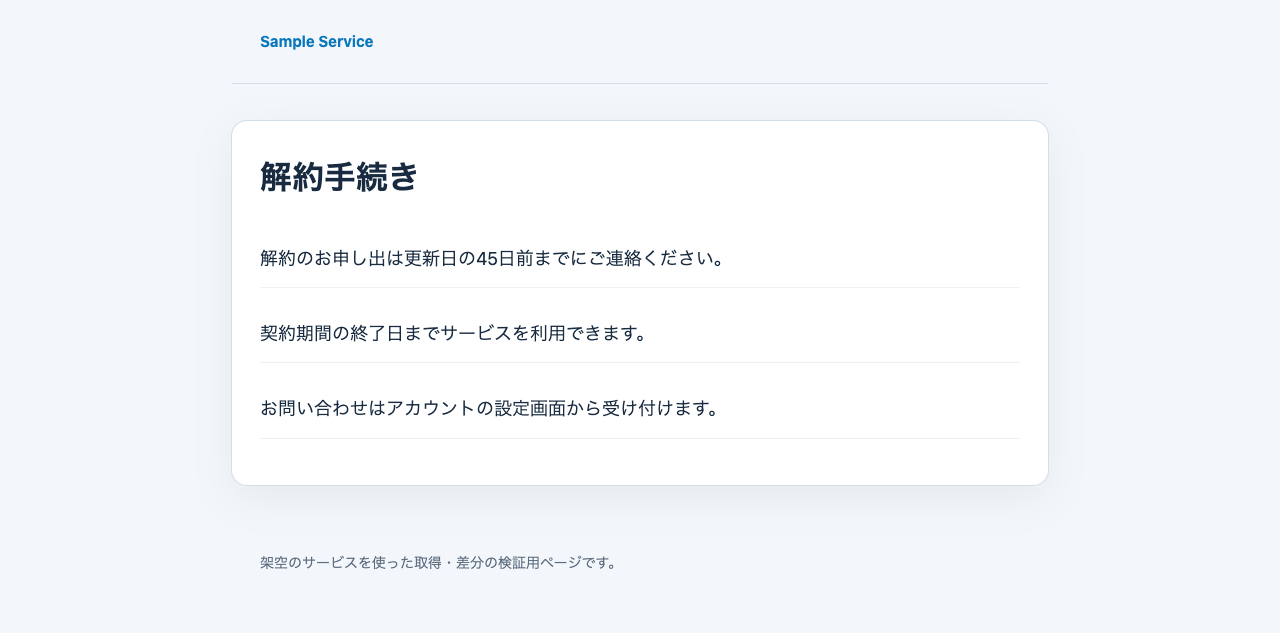Click 受け付けます at the end of third paragraph
This screenshot has height=633, width=1280.
pyautogui.click(x=654, y=408)
